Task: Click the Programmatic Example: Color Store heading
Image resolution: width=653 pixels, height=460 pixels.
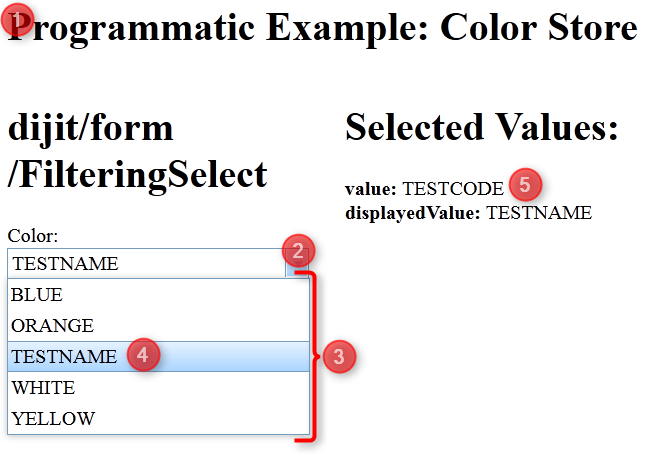Action: [x=323, y=28]
